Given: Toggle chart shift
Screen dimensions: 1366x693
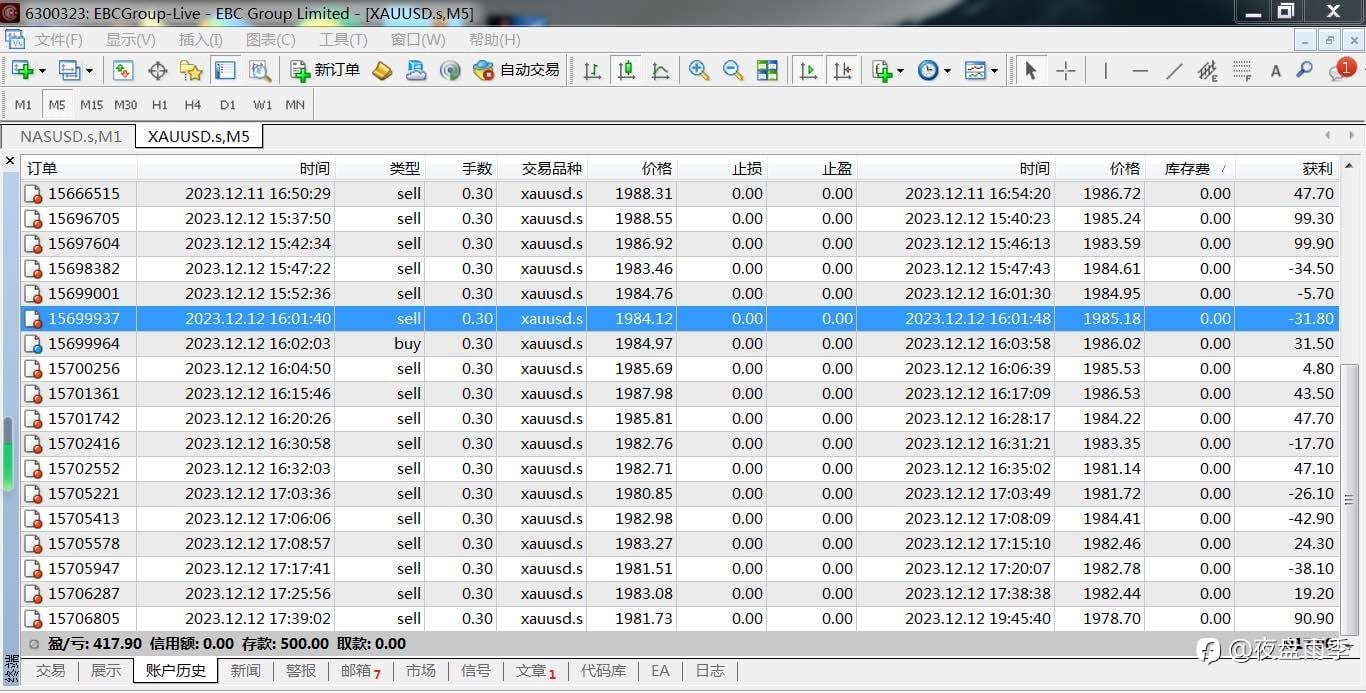Looking at the screenshot, I should click(843, 70).
